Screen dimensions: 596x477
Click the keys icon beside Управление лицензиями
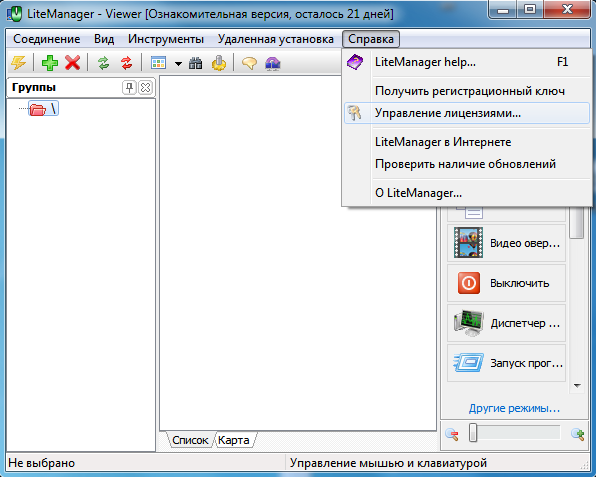point(355,113)
